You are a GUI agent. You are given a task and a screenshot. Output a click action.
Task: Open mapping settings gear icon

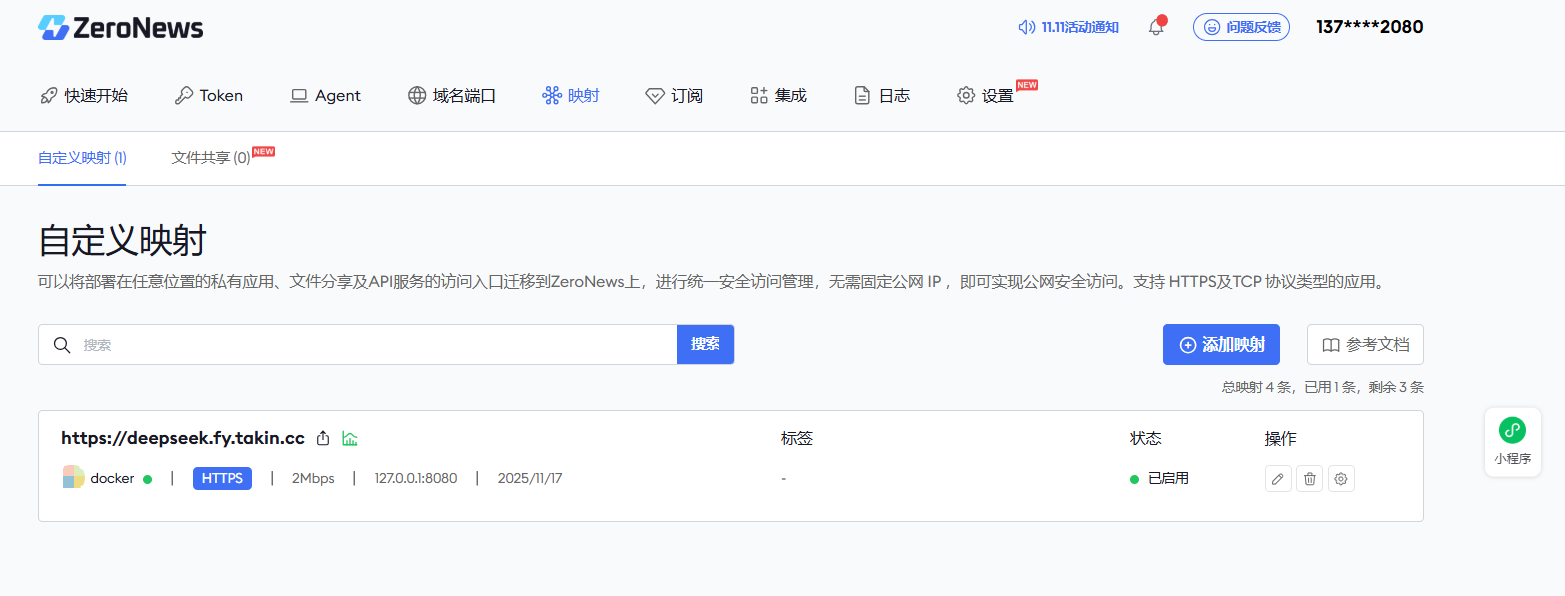(1341, 479)
